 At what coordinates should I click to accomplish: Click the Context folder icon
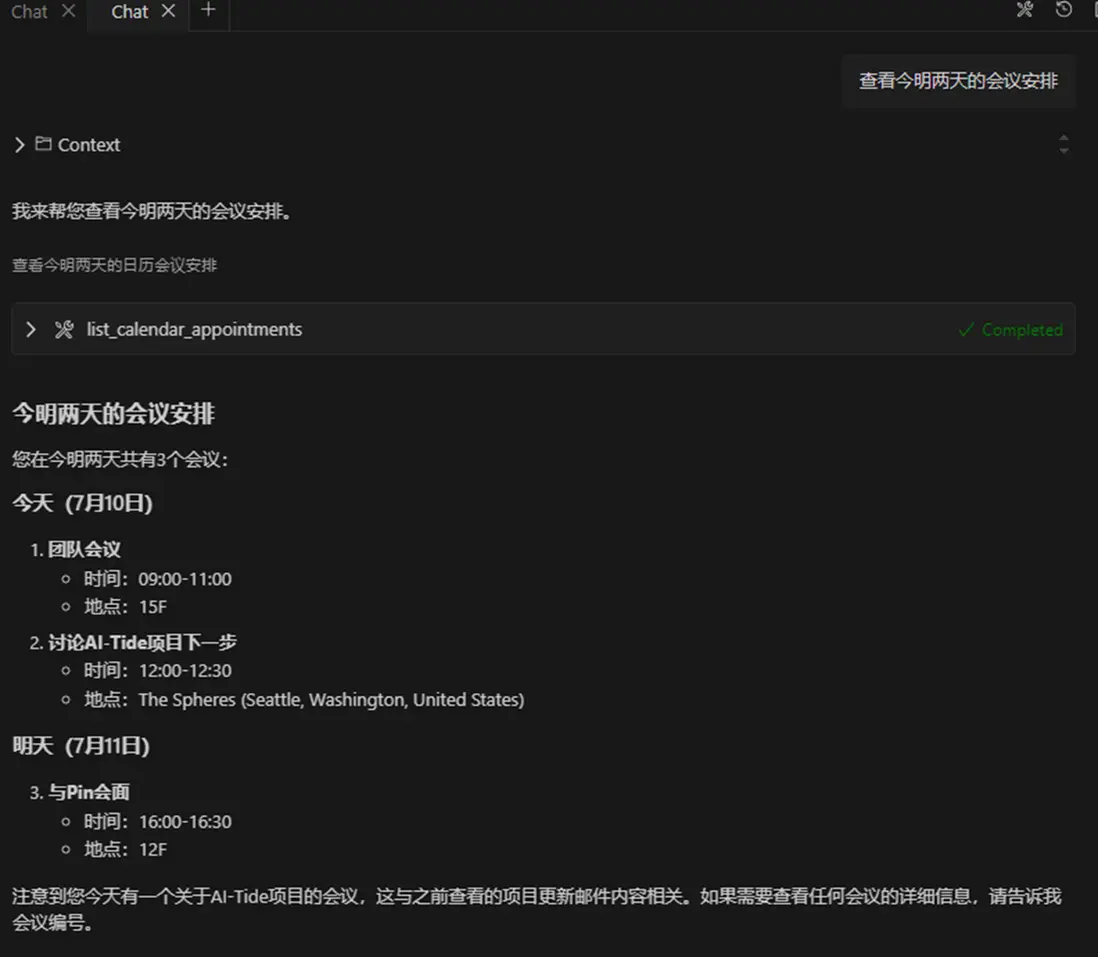pos(43,144)
